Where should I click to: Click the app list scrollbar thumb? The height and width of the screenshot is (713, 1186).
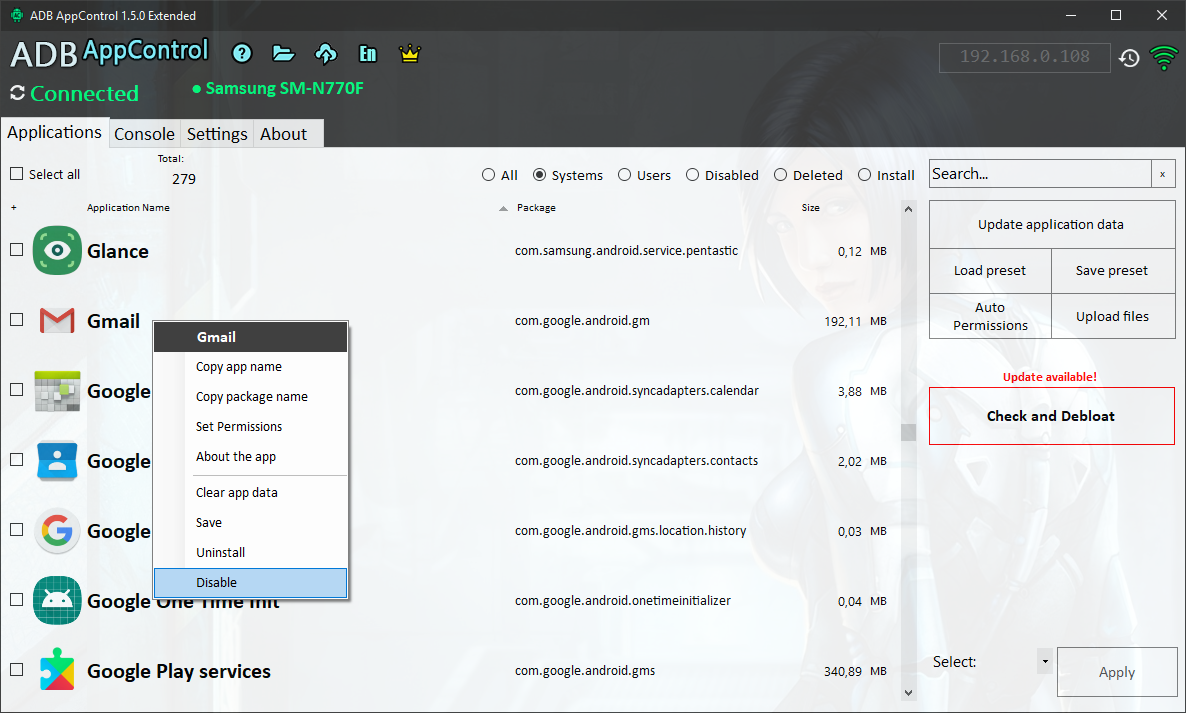(x=908, y=432)
